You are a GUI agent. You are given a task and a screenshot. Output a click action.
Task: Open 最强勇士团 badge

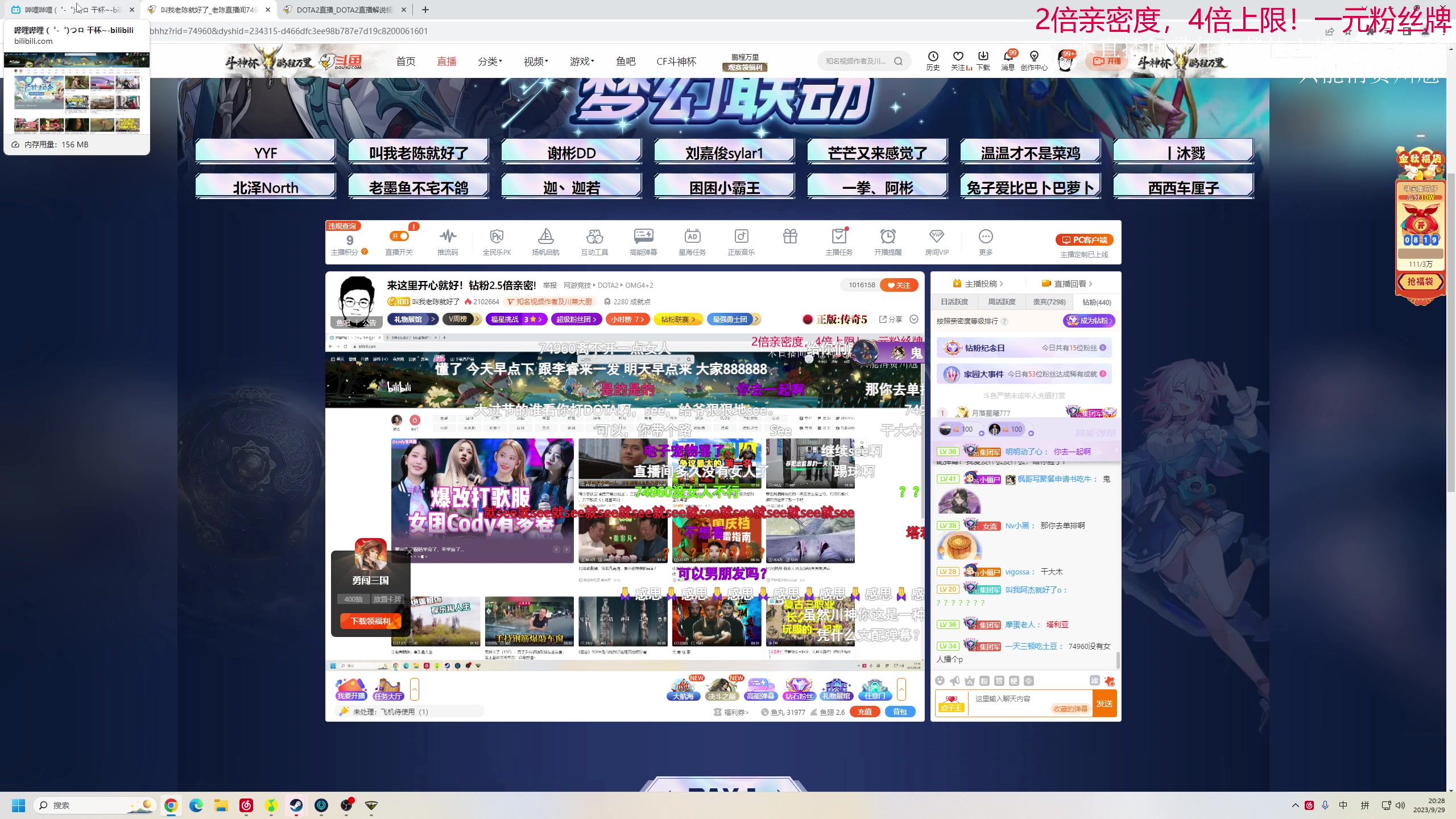click(734, 320)
